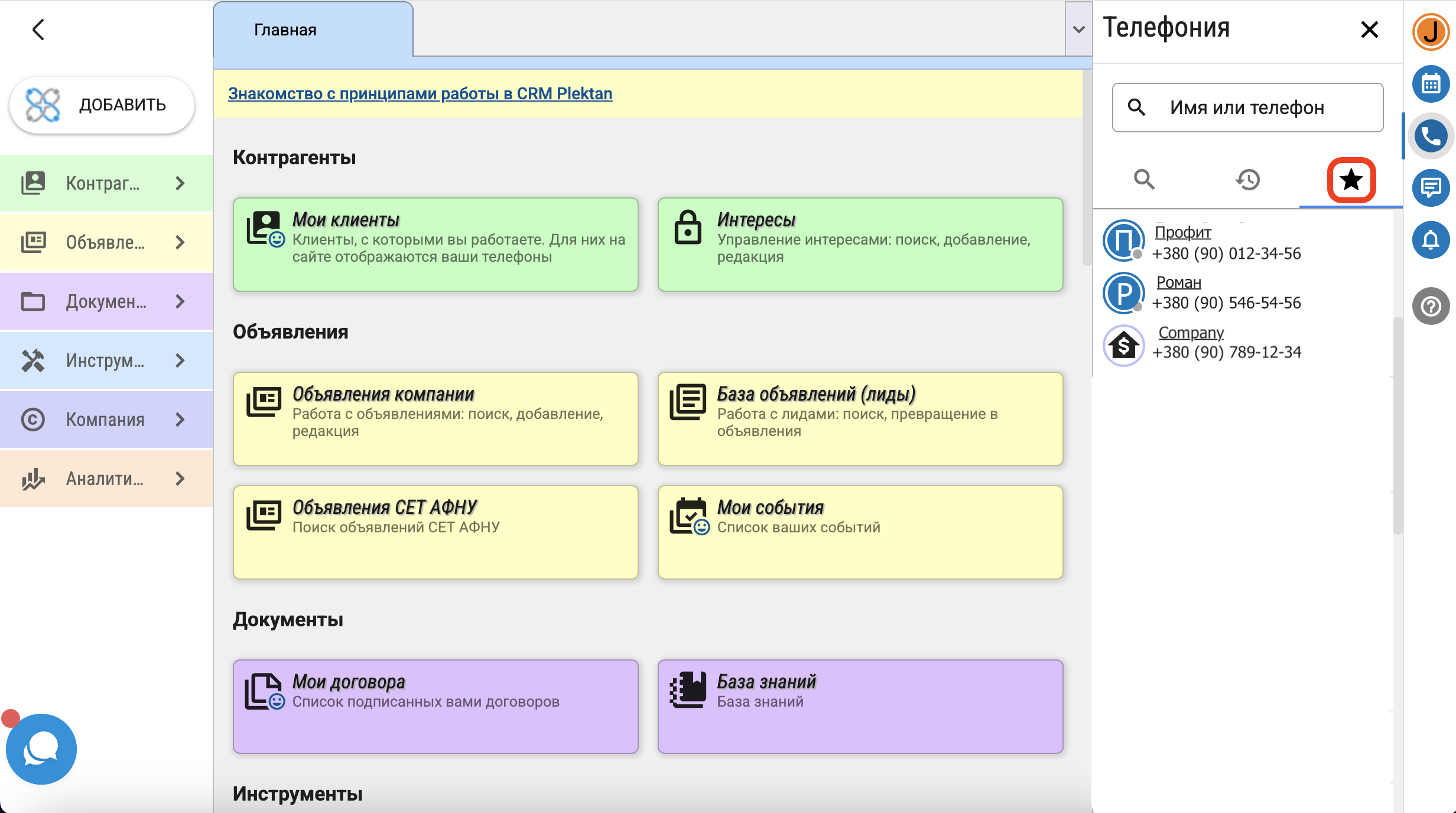Click the help question mark icon
Image resolution: width=1456 pixels, height=813 pixels.
pyautogui.click(x=1431, y=306)
